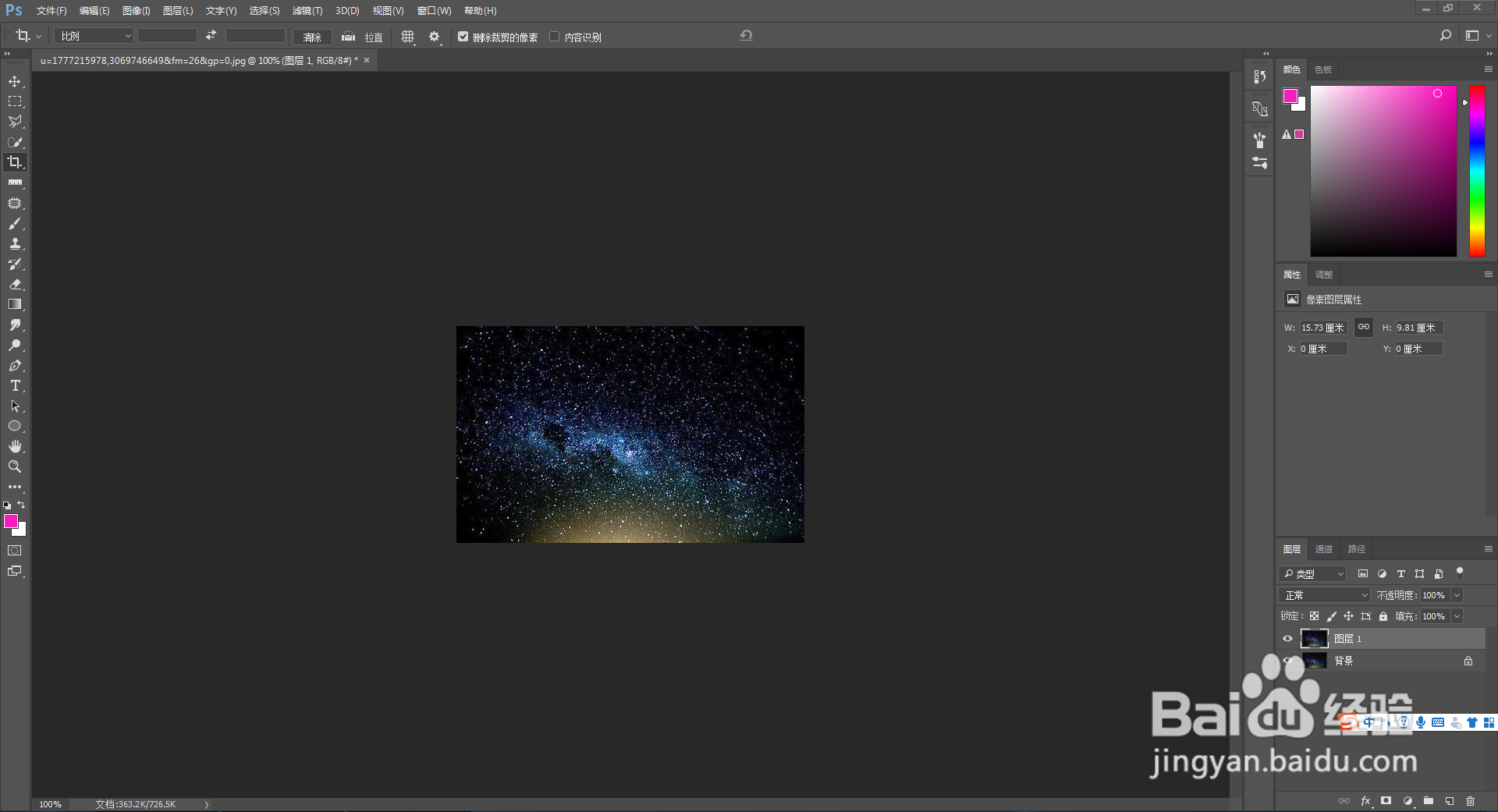The image size is (1498, 812).
Task: Select the Hand tool
Action: (15, 447)
